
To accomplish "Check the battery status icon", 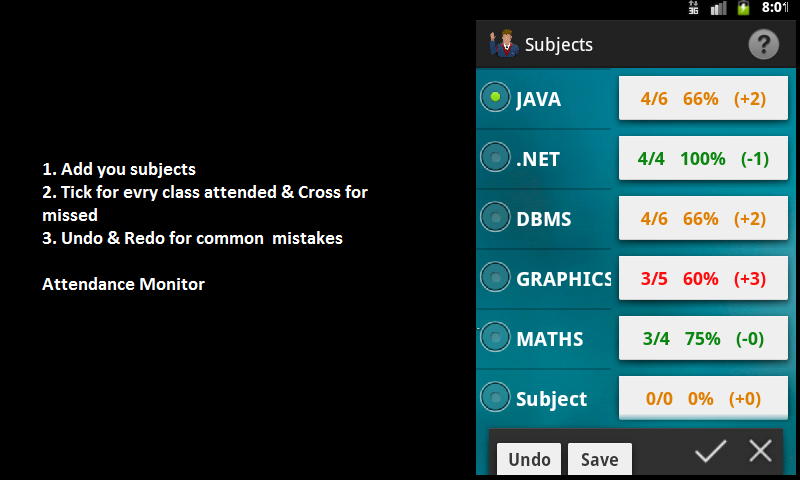I will coord(744,8).
